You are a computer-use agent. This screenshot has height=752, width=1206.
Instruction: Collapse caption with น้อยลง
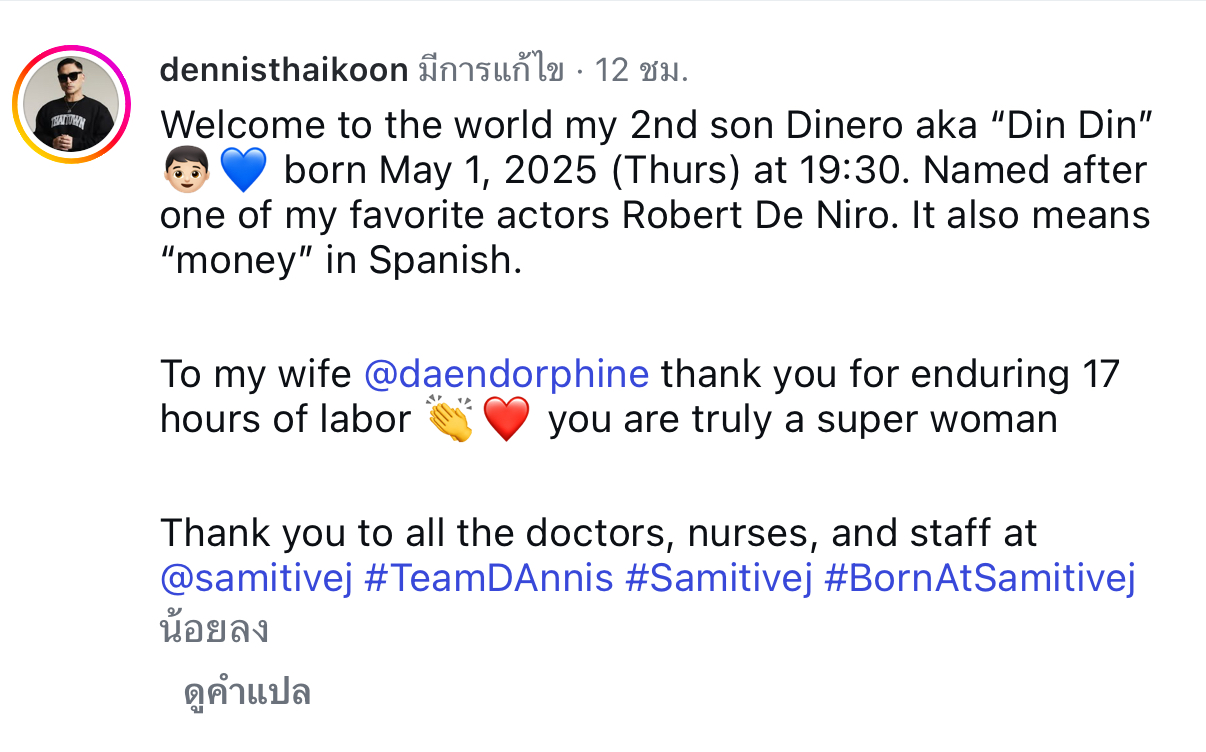coord(214,628)
